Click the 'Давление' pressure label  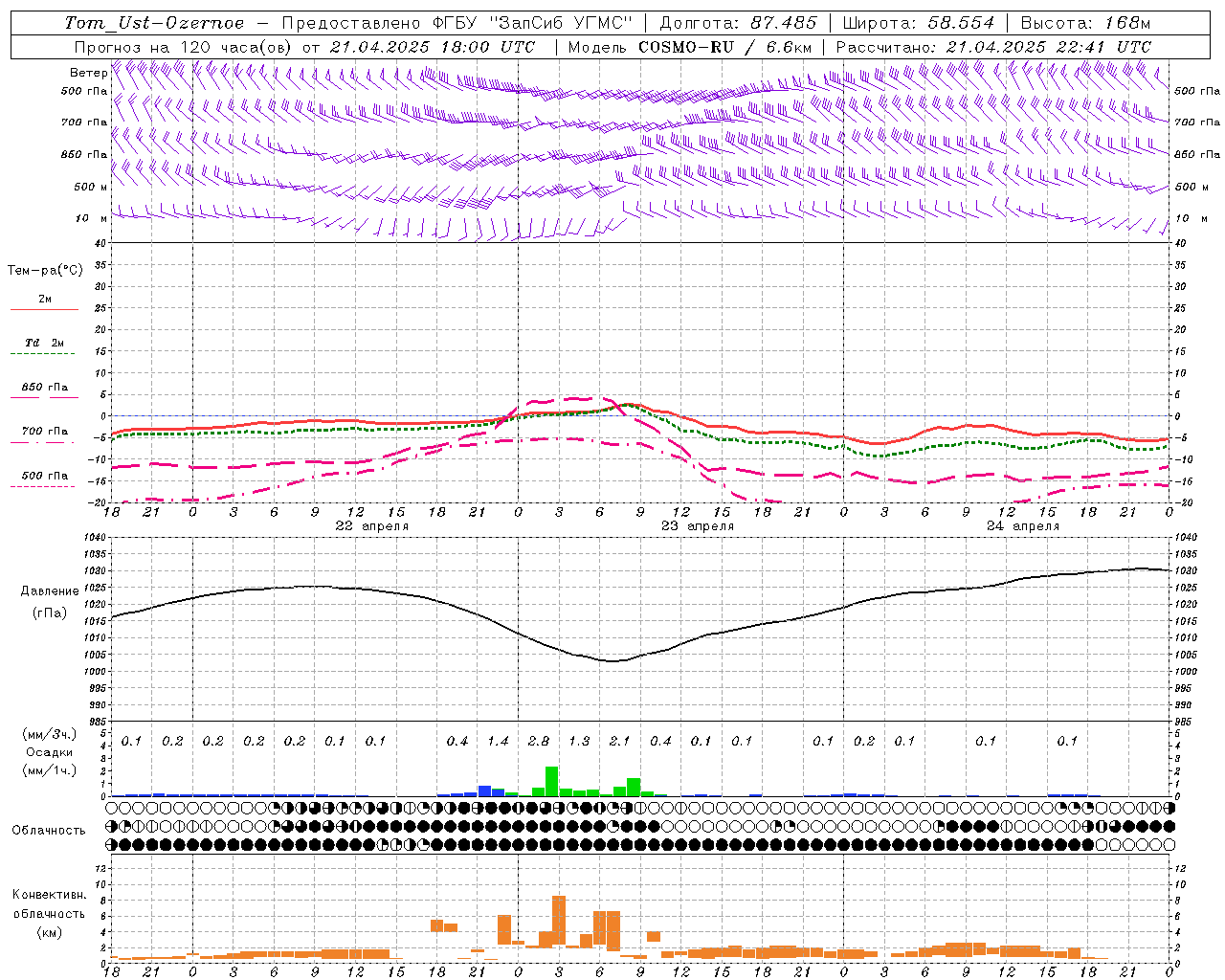click(x=50, y=591)
